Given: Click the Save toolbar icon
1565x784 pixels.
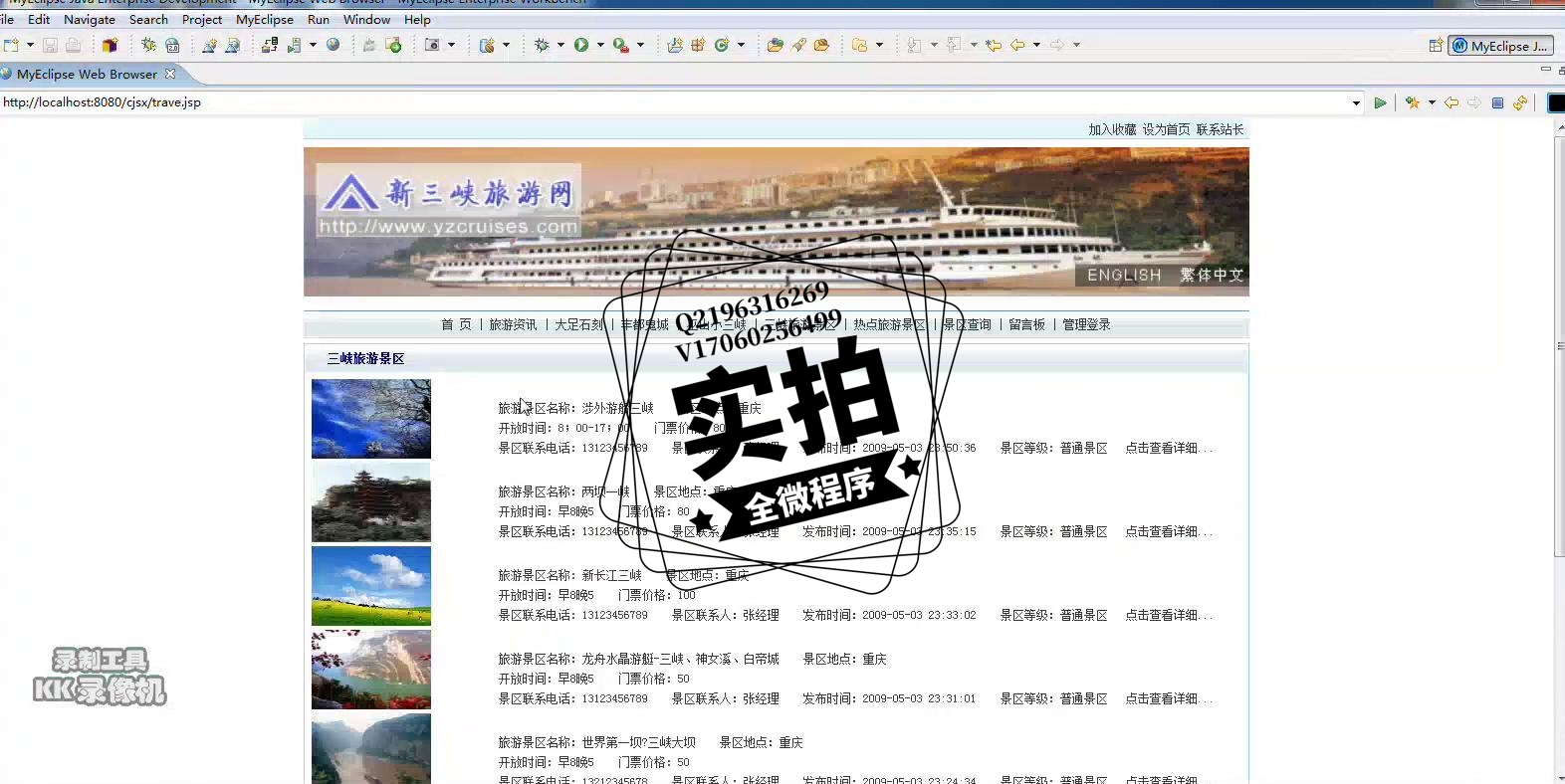Looking at the screenshot, I should (50, 45).
